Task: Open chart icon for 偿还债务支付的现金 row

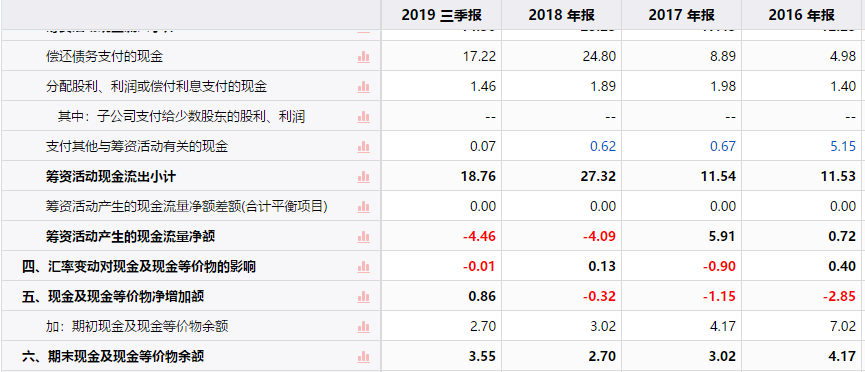Action: (363, 56)
